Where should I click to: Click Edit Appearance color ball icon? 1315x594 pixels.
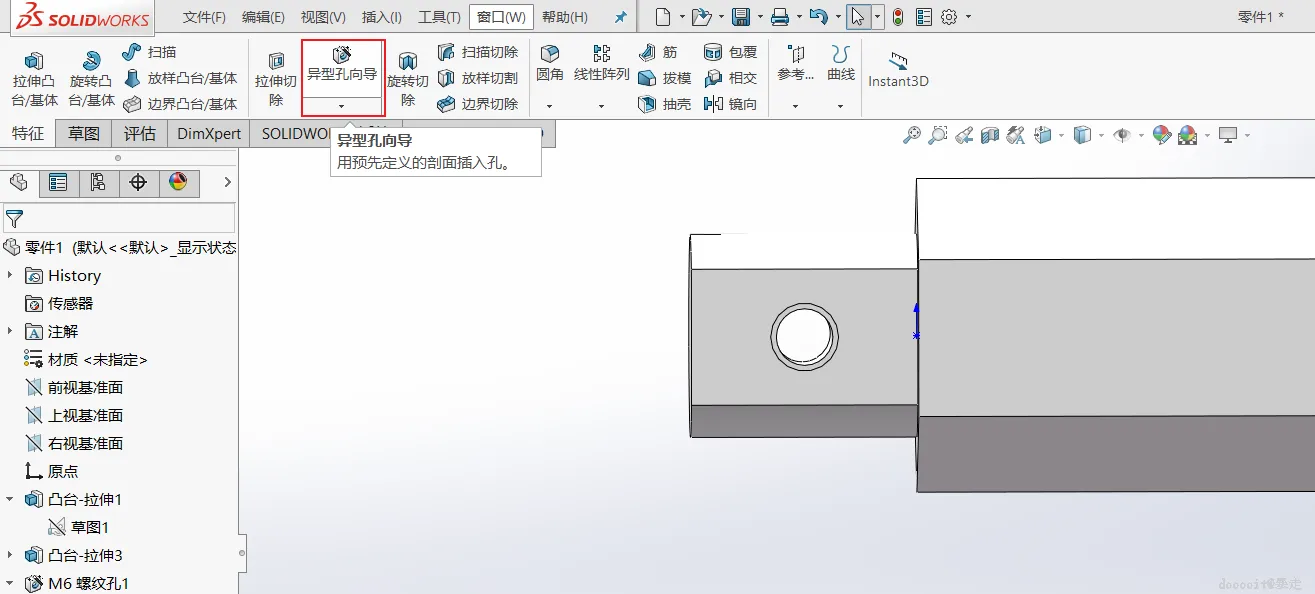(1162, 135)
